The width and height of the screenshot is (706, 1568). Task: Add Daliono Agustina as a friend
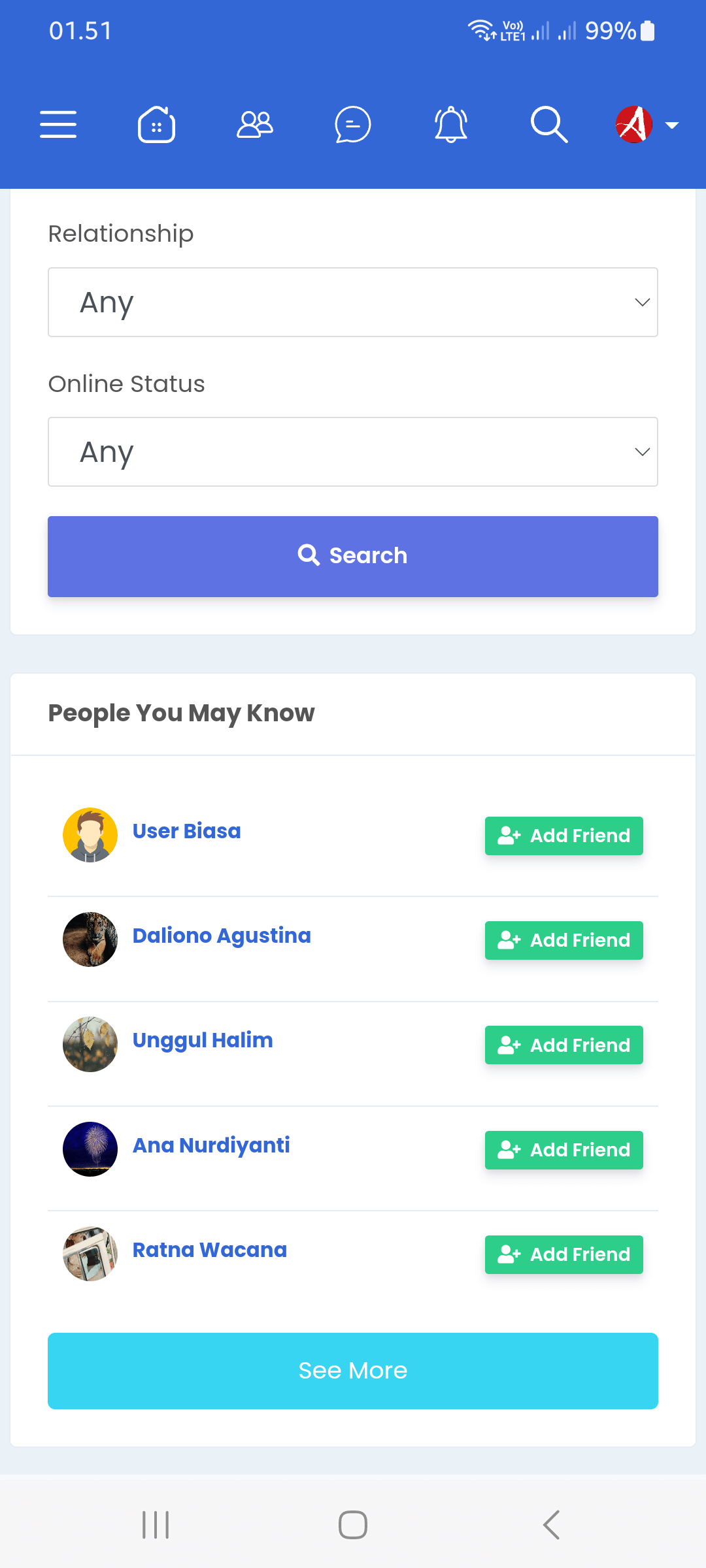point(563,940)
